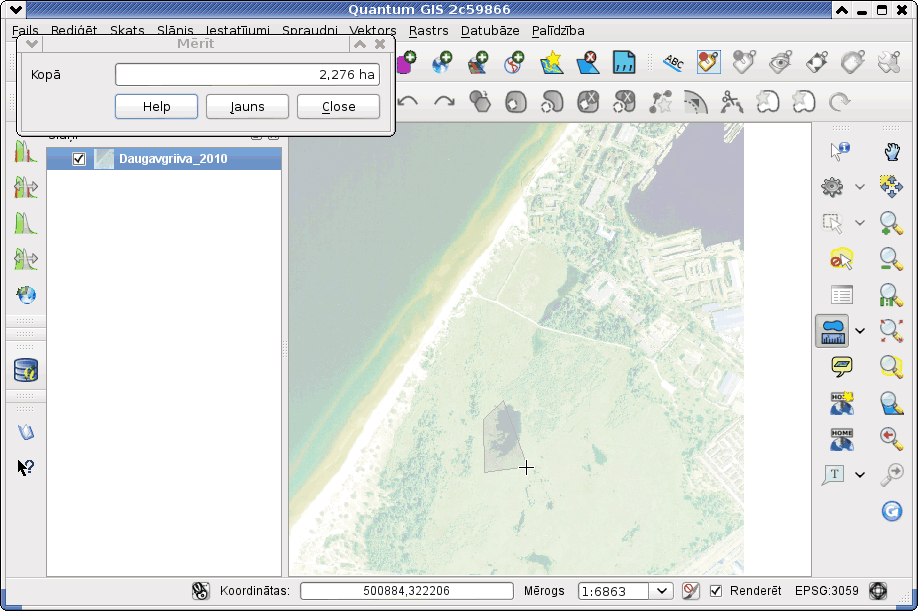918x611 pixels.
Task: Open the Datubāze menu
Action: point(490,30)
